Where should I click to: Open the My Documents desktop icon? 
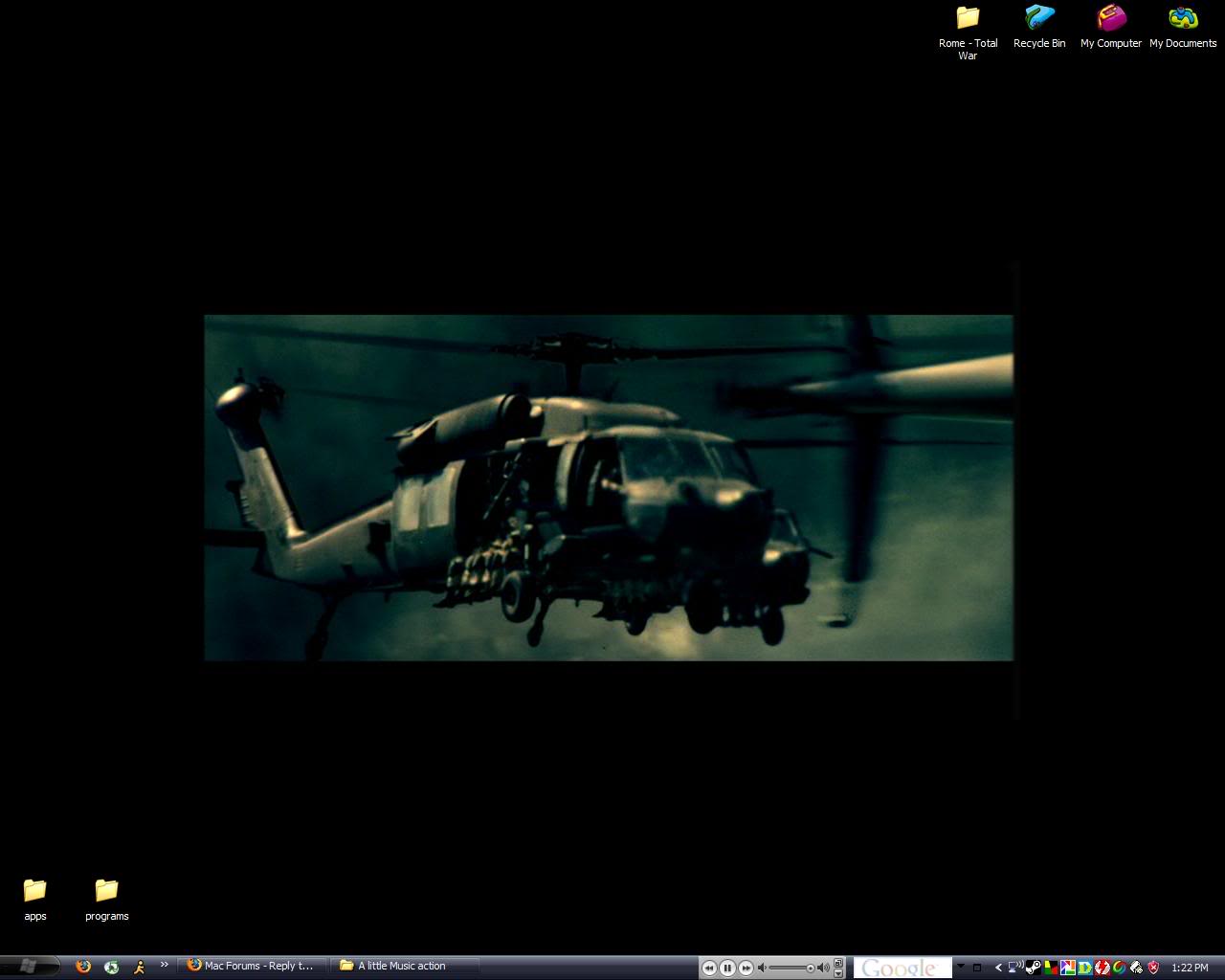[x=1183, y=27]
